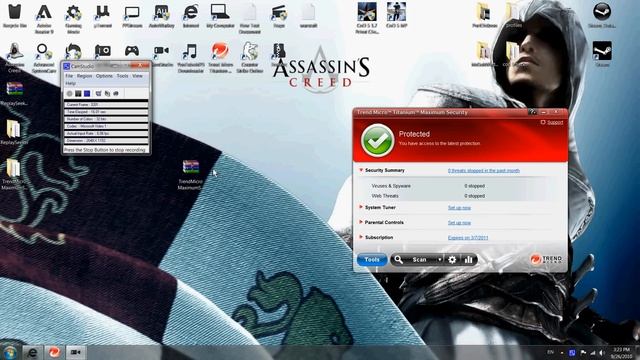Open the Scan options dropdown arrow
This screenshot has width=640, height=360.
tap(440, 260)
